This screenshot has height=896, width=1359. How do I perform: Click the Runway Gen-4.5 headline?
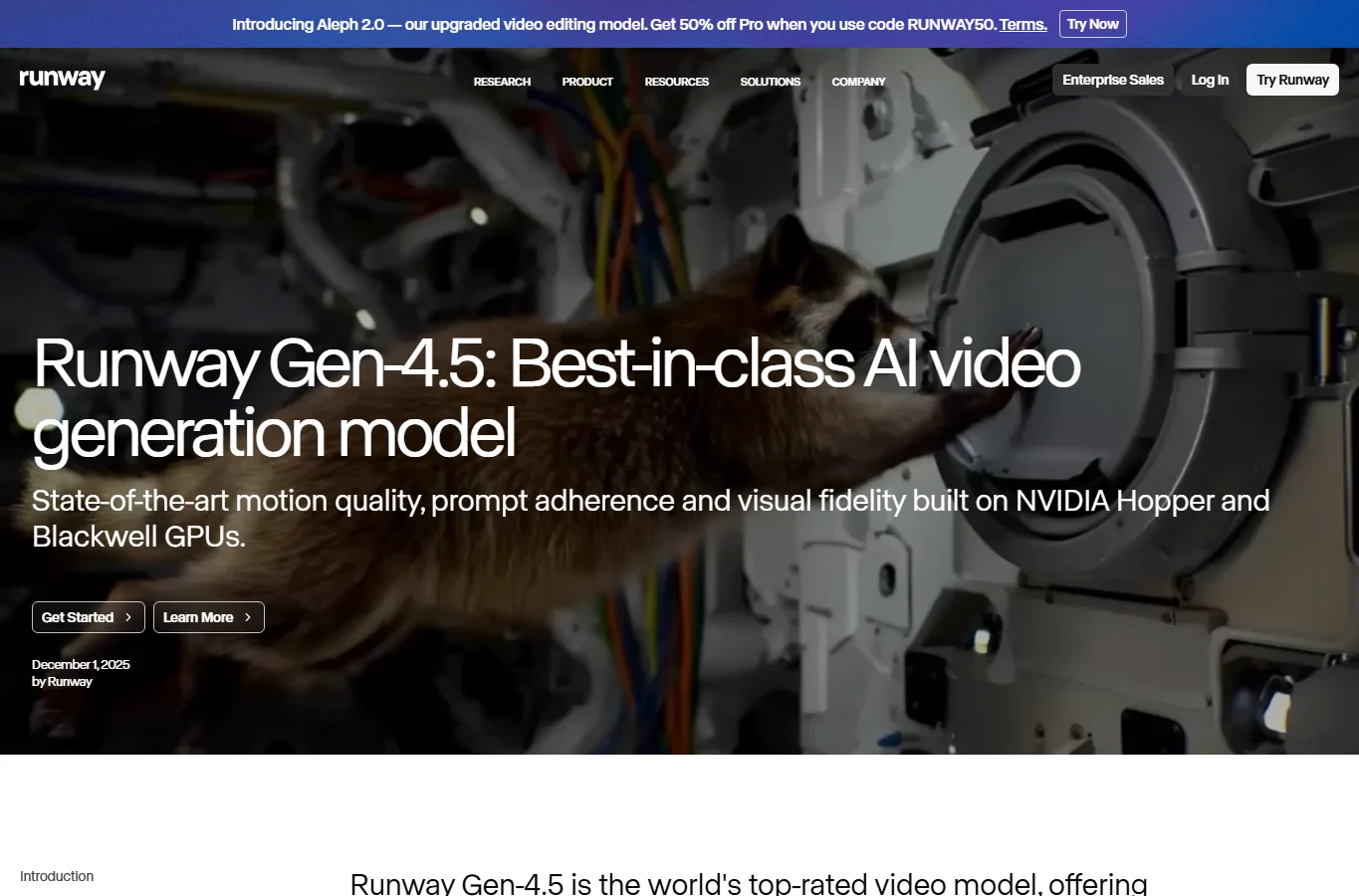click(x=557, y=398)
